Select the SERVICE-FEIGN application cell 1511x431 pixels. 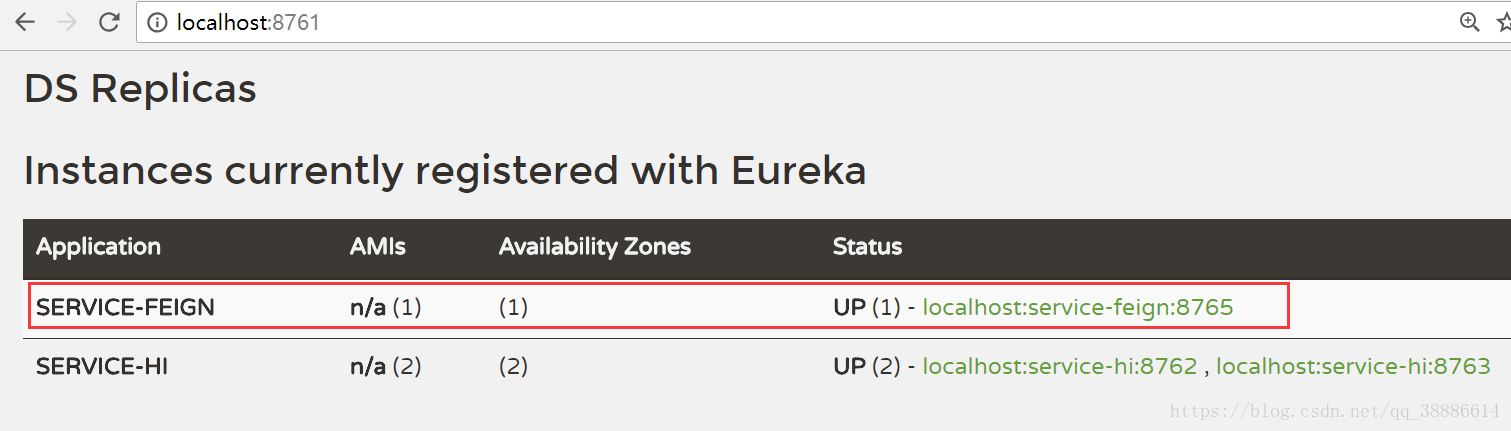point(125,308)
